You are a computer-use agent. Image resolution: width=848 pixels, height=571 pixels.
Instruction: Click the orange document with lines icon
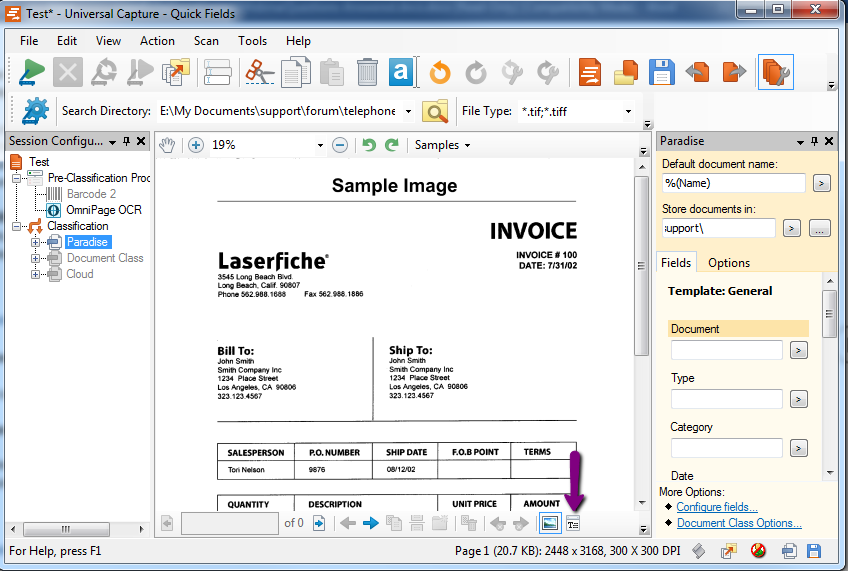tap(589, 72)
